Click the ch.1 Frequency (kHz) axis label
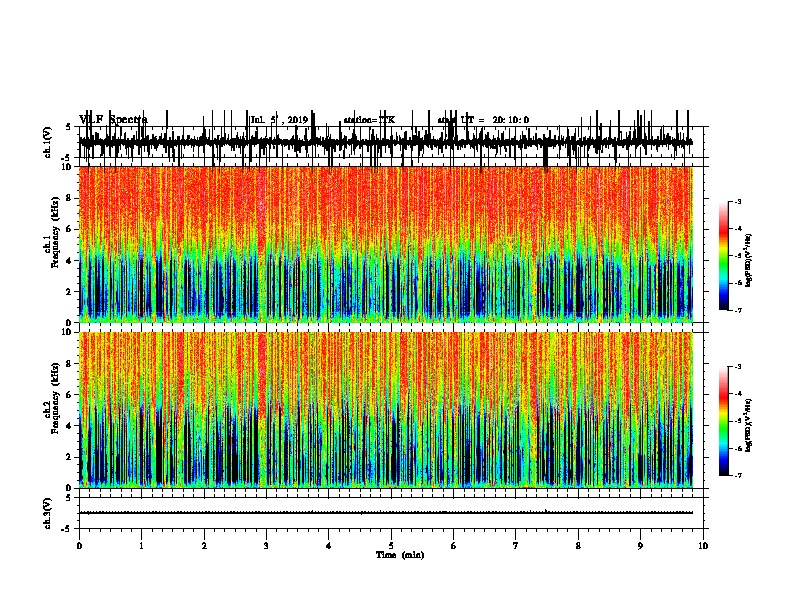The image size is (792, 612). click(52, 232)
